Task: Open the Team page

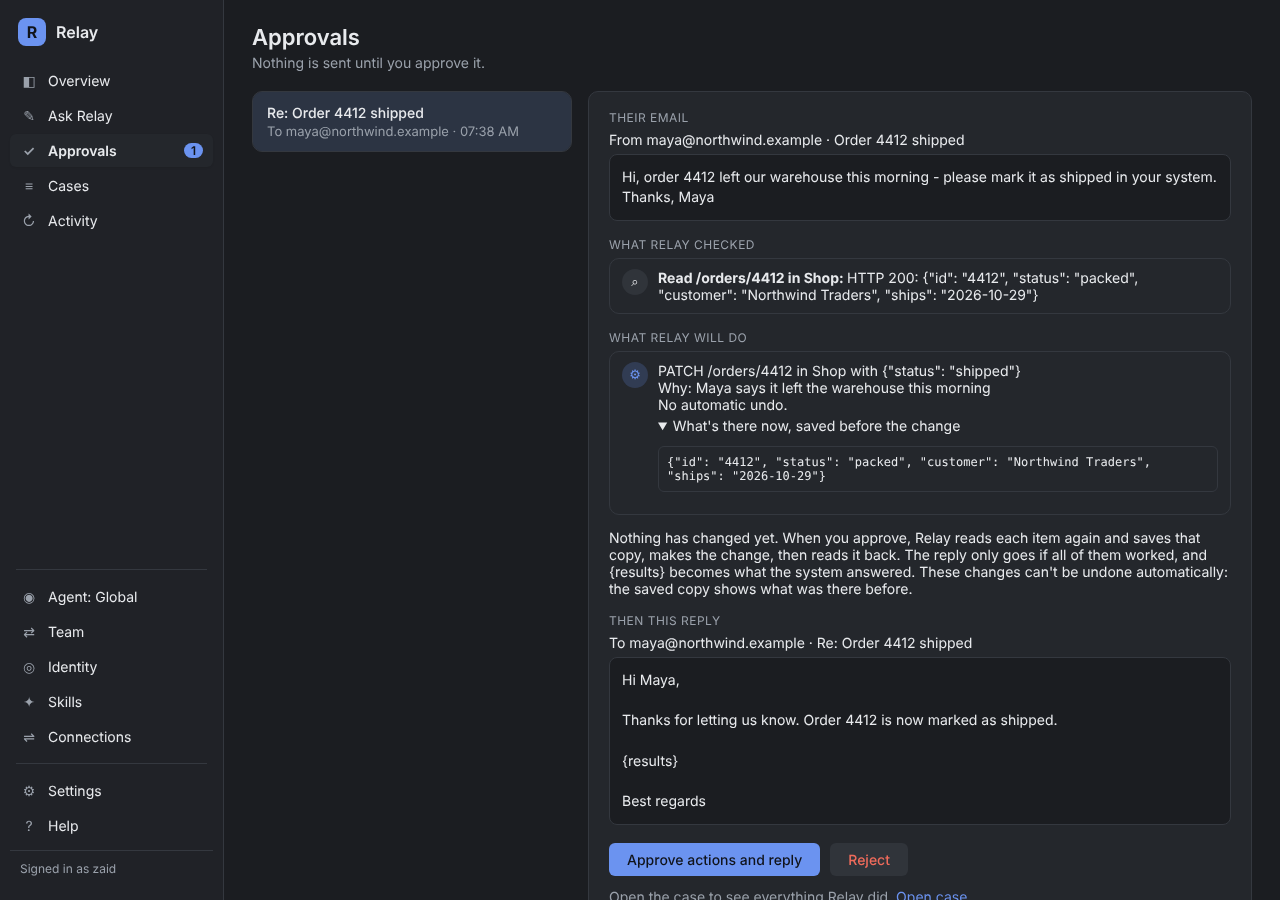Action: [111, 632]
